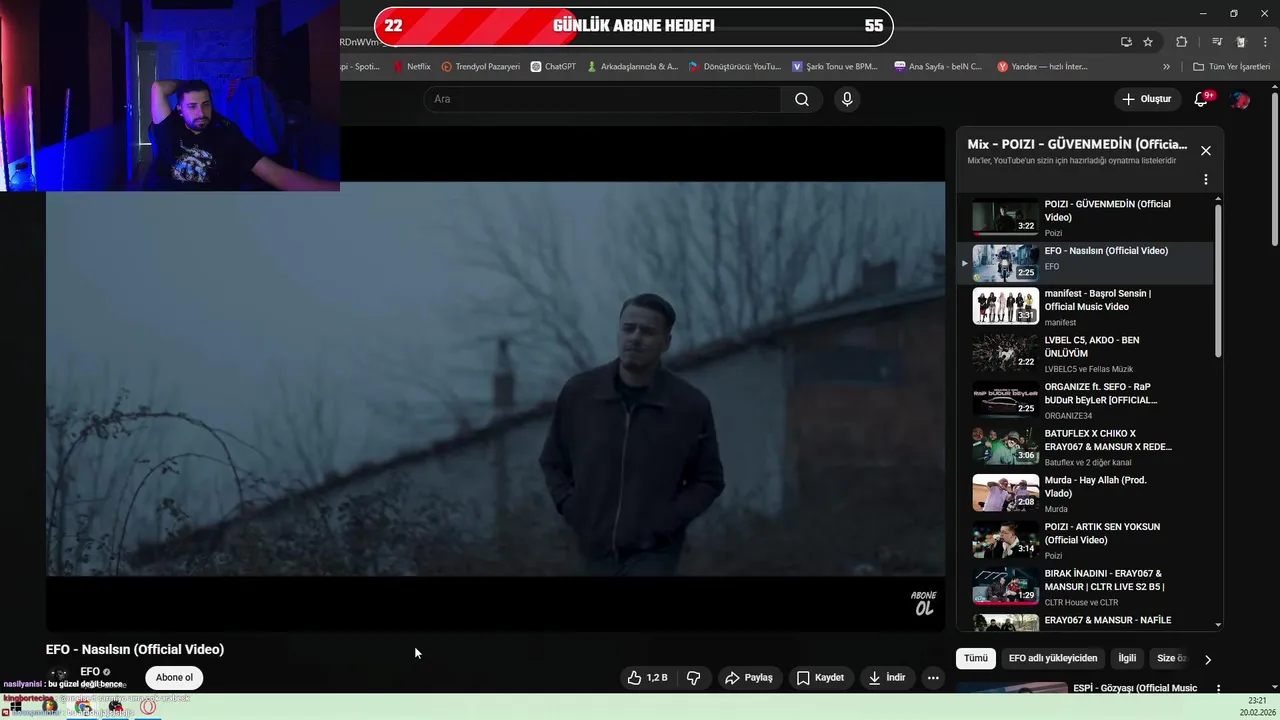Play POIZI - GÜVENMEDİN from playlist
1280x720 pixels.
(1085, 217)
